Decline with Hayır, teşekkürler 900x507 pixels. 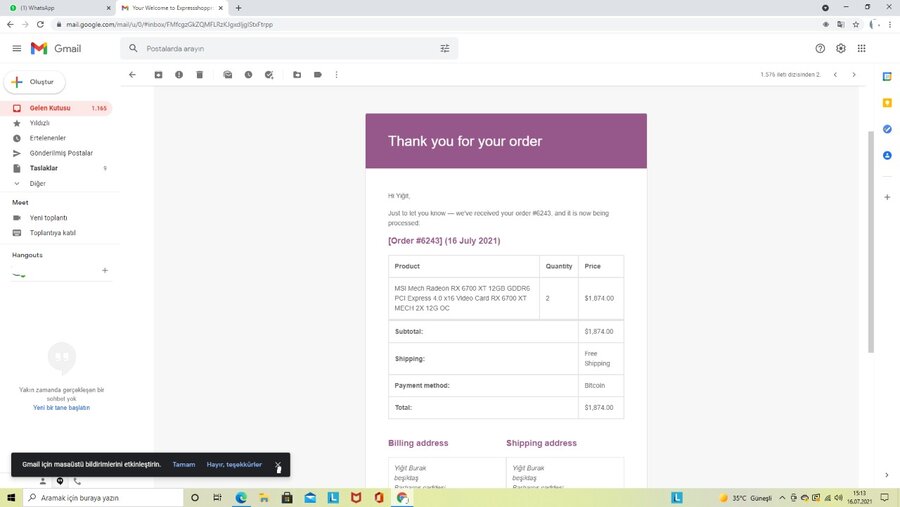point(234,465)
